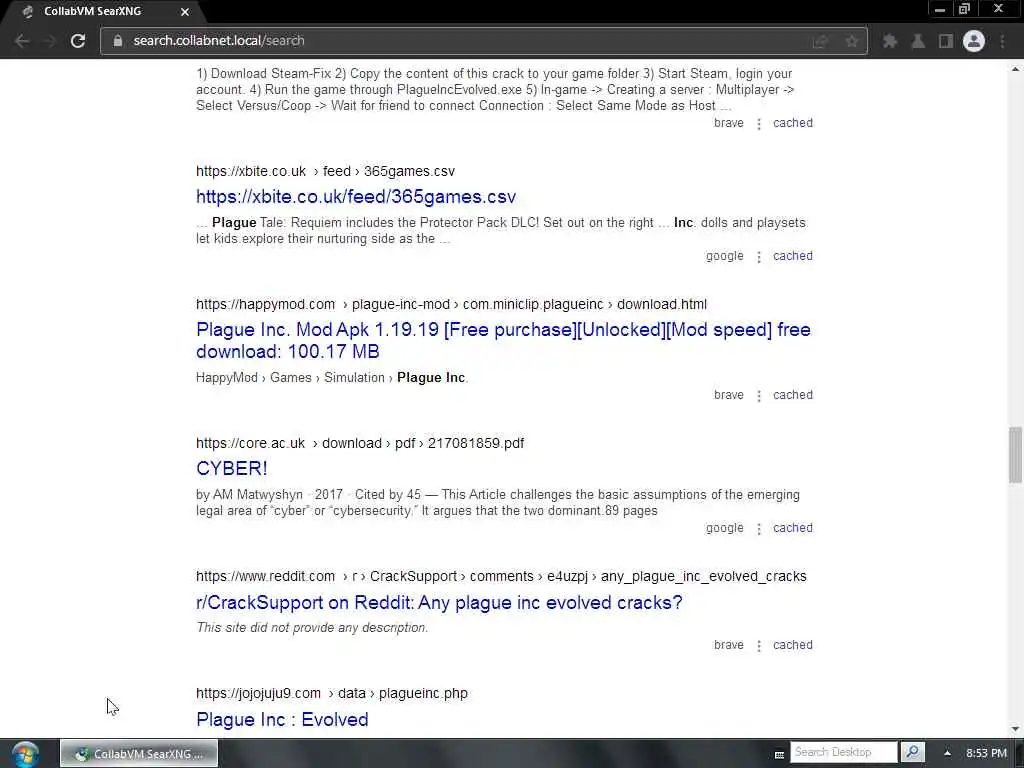Screen dimensions: 1024x768
Task: Open the CYBER! pdf result
Action: (232, 468)
